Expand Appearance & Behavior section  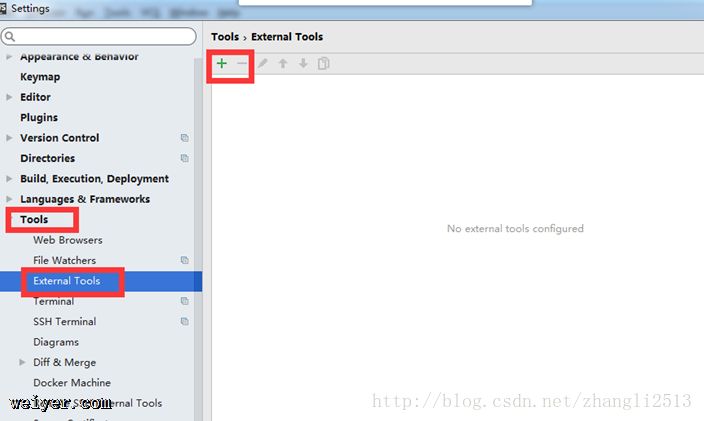[x=9, y=57]
